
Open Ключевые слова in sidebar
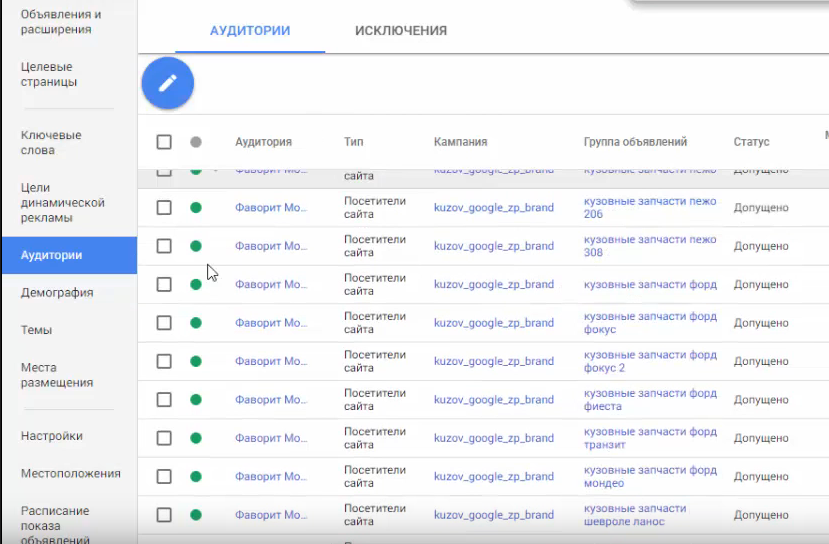[51, 142]
